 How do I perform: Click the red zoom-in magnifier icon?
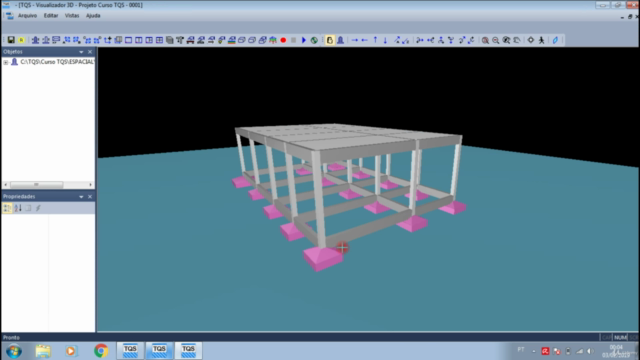click(485, 40)
